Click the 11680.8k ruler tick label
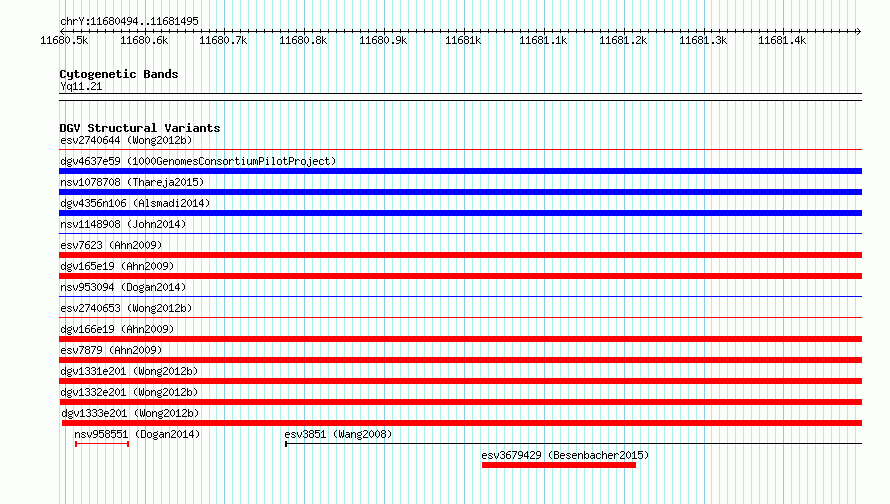 (303, 40)
